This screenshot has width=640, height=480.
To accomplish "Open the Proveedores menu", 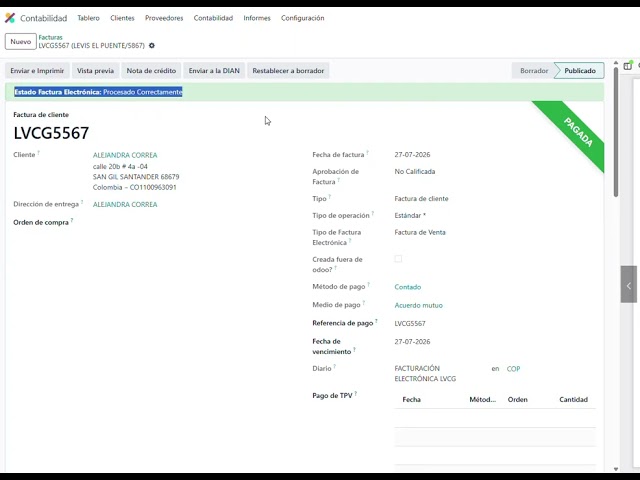I will tap(164, 18).
